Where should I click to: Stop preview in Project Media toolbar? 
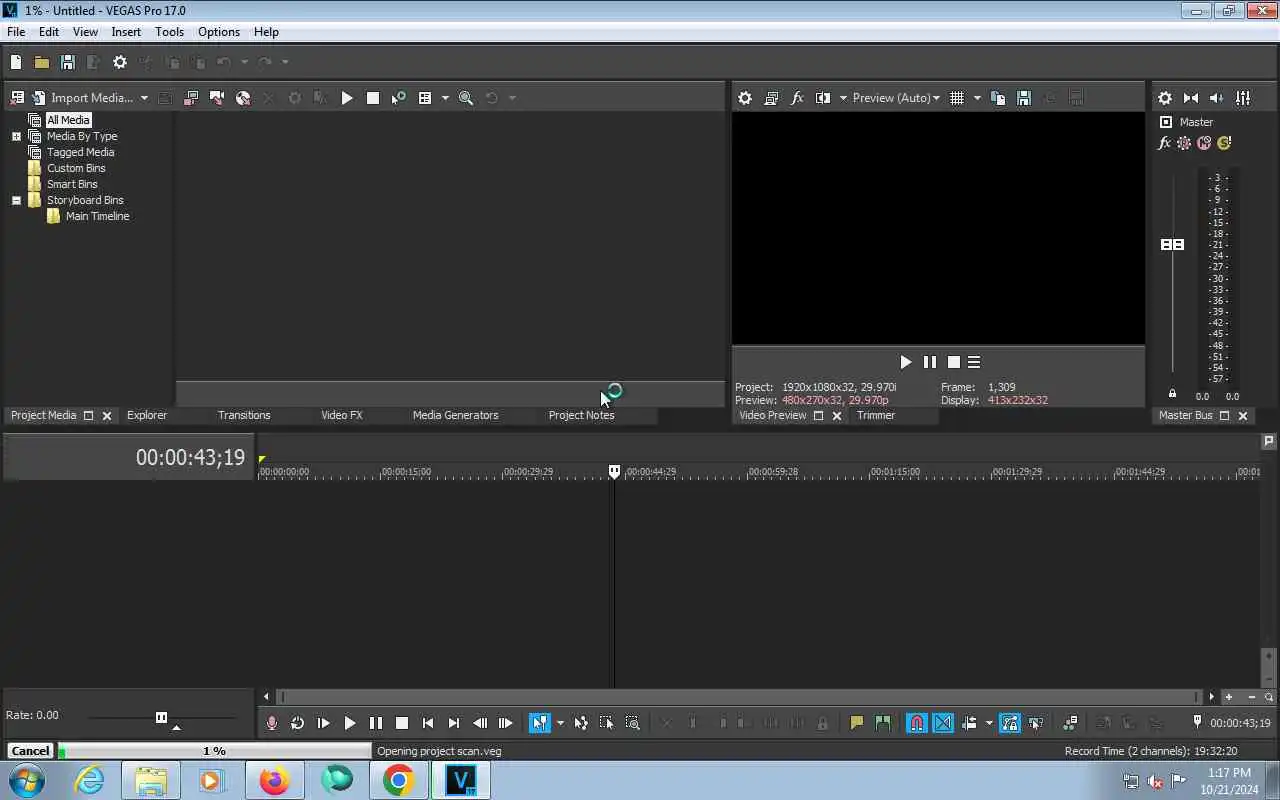tap(373, 98)
